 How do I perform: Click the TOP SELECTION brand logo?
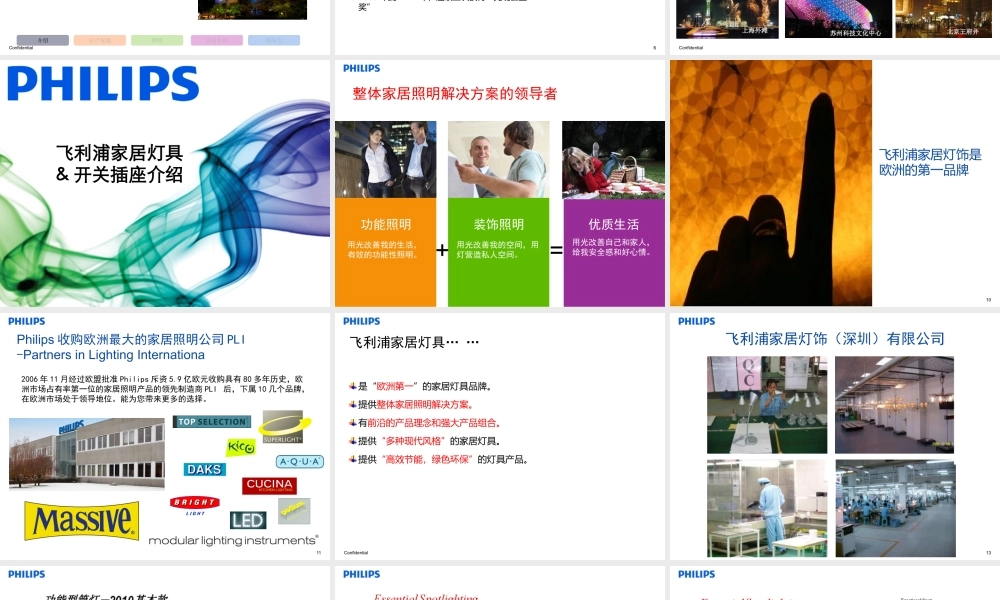coord(212,421)
